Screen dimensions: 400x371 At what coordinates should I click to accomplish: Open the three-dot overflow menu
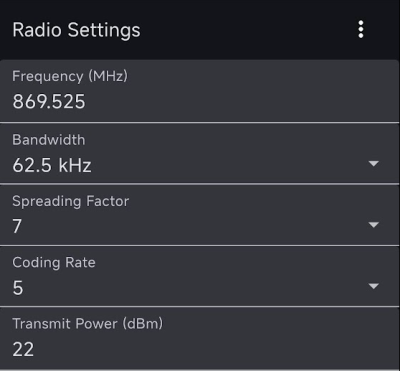coord(361,30)
